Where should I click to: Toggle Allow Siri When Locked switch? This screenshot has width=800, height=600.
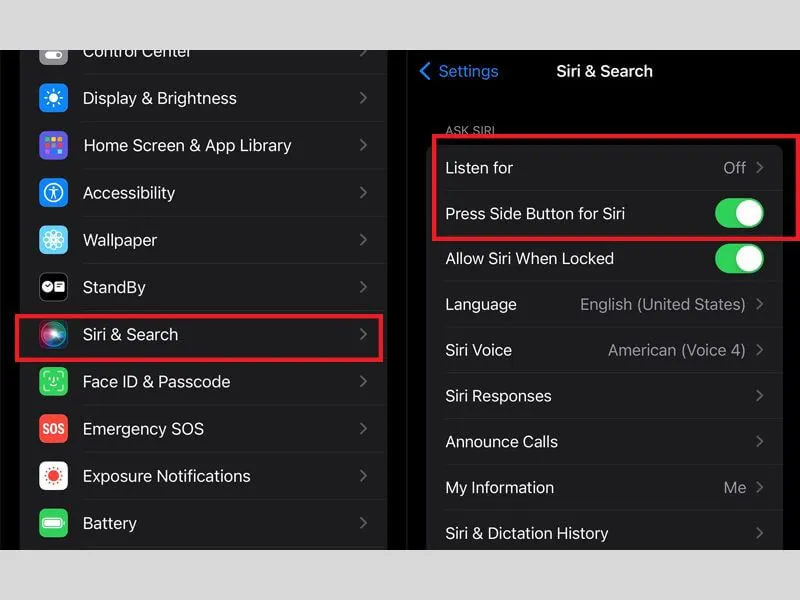739,259
